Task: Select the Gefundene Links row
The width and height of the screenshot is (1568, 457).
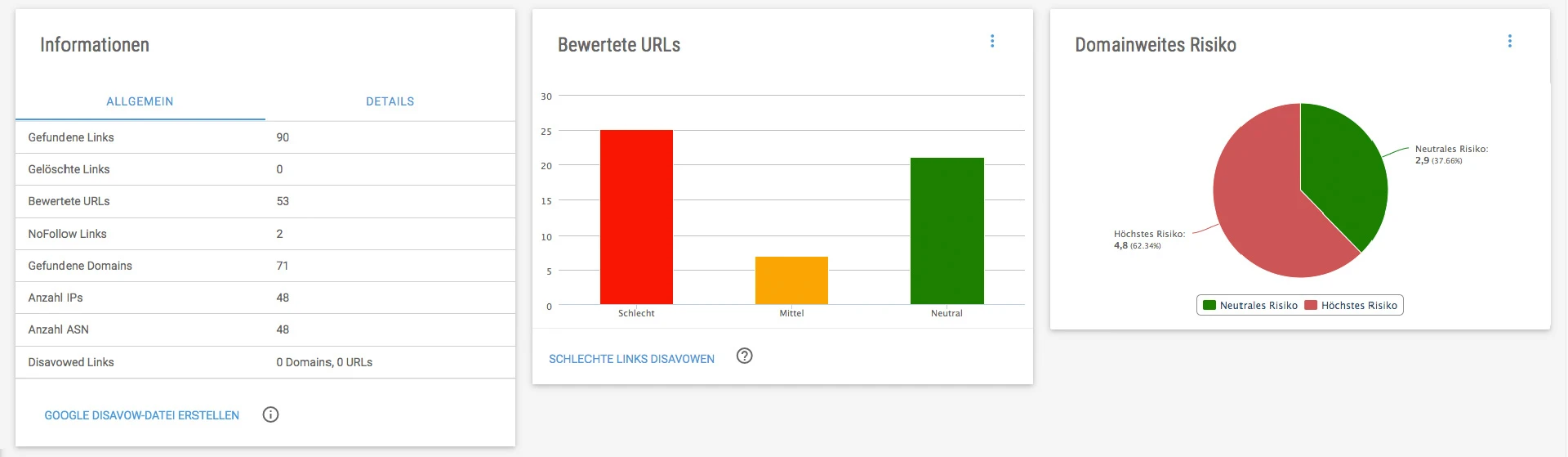Action: 265,137
